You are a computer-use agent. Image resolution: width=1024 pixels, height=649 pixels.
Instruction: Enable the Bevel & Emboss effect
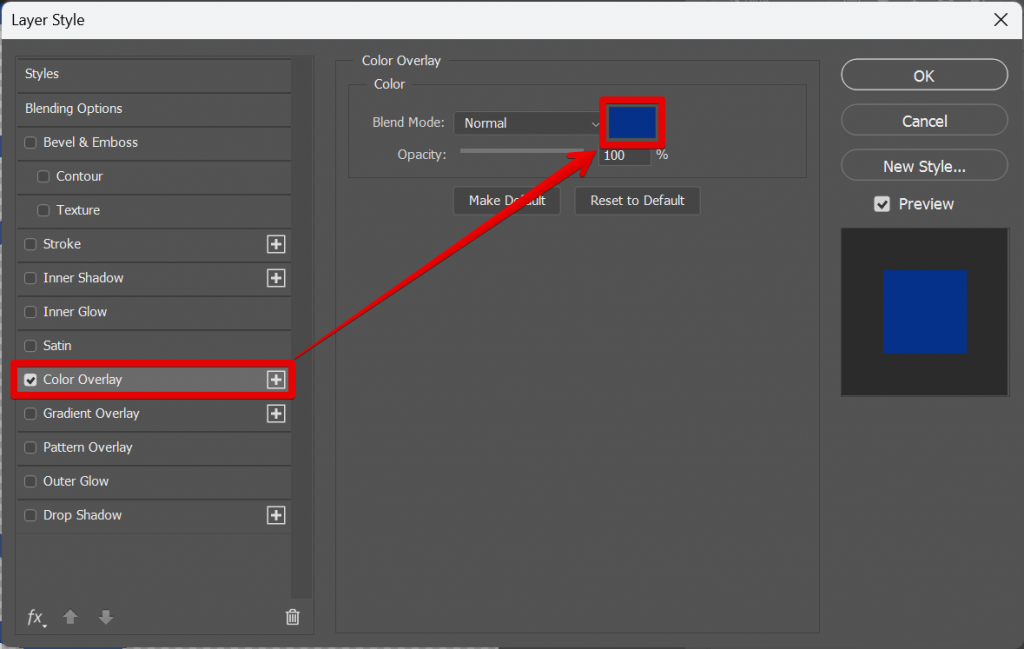[30, 142]
